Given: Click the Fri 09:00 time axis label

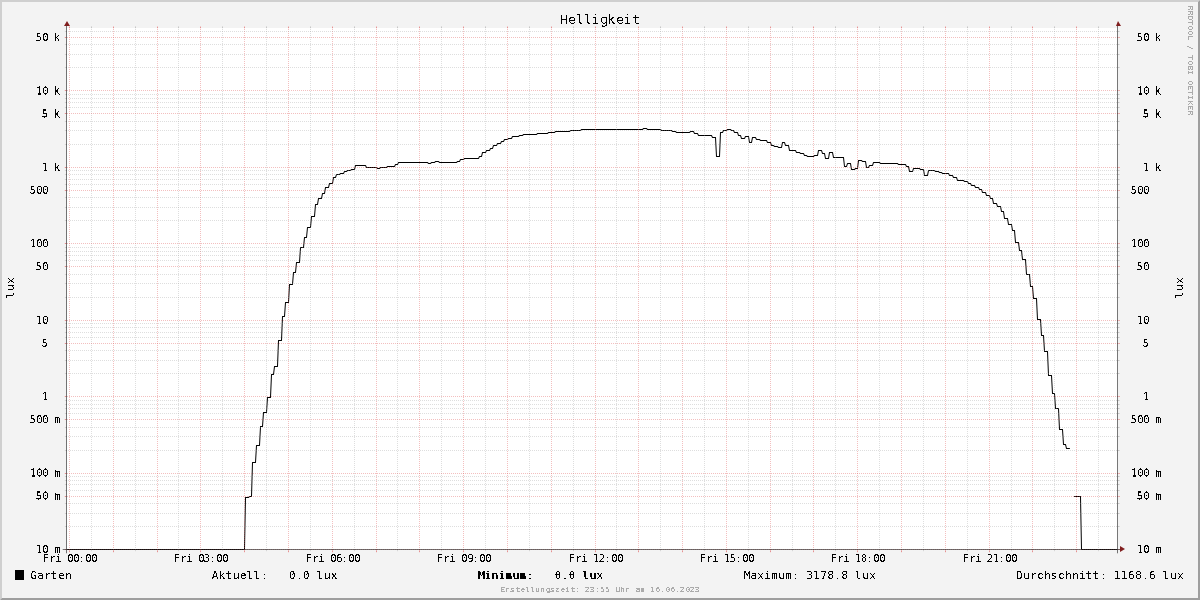Looking at the screenshot, I should (x=464, y=558).
